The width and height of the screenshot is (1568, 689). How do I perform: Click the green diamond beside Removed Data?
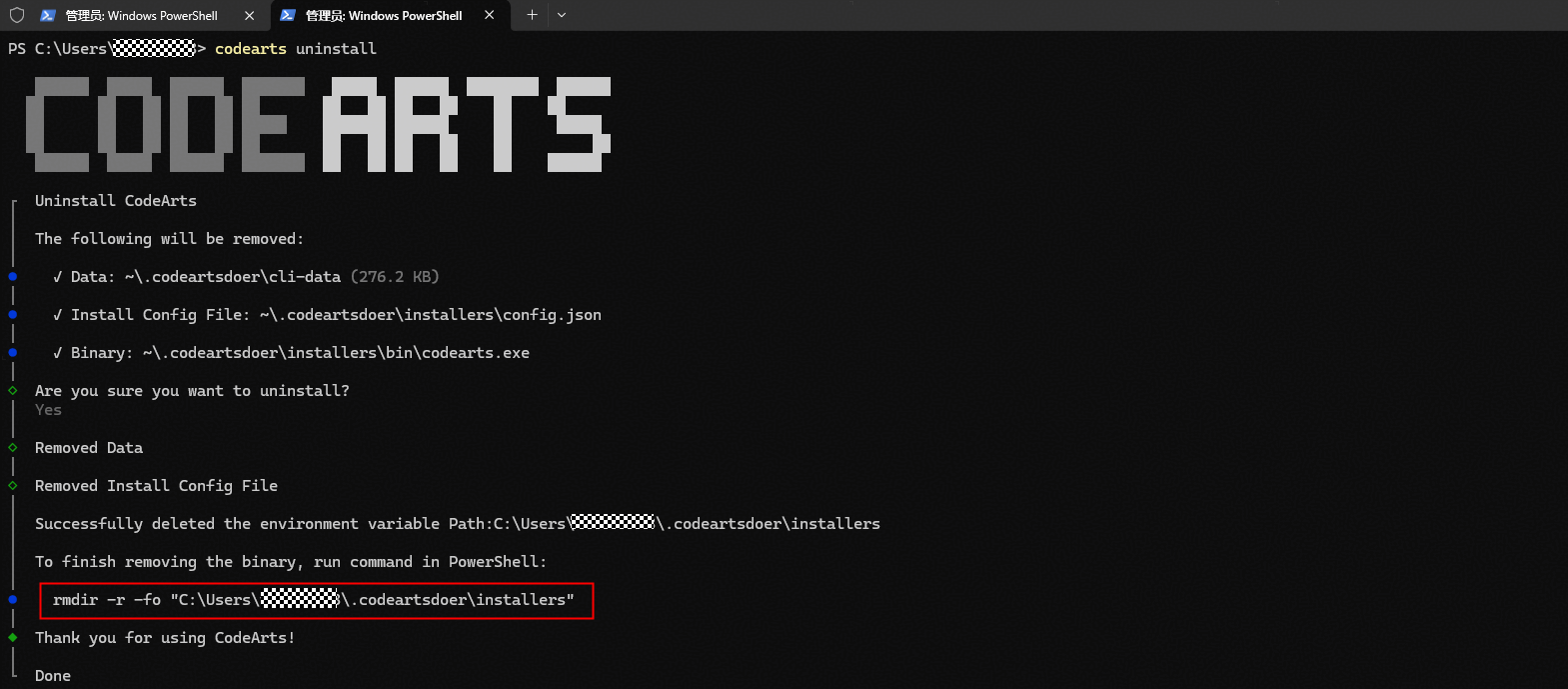(13, 447)
